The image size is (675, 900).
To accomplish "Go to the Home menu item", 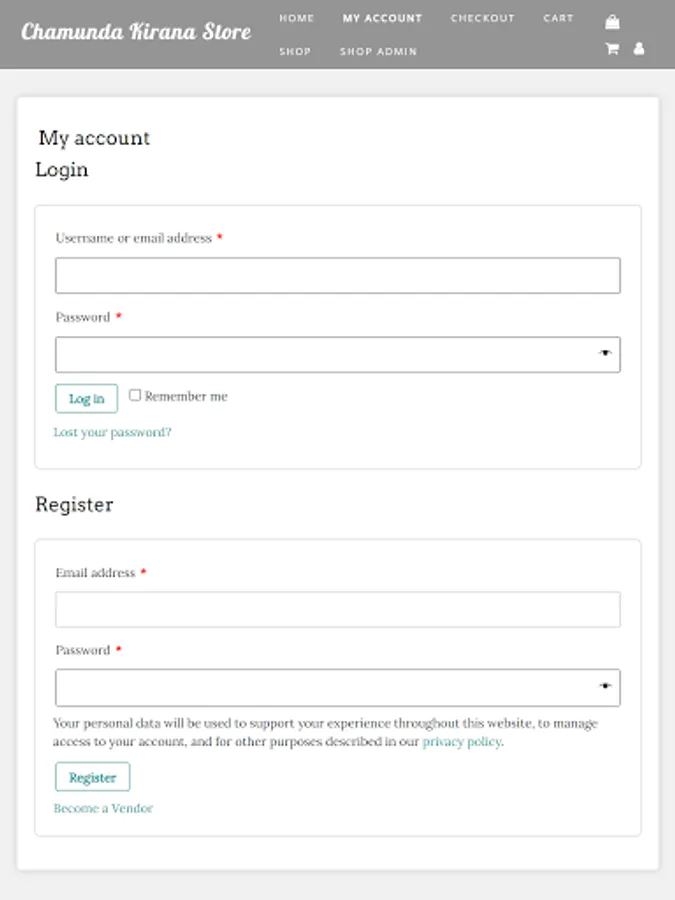I will [x=296, y=18].
